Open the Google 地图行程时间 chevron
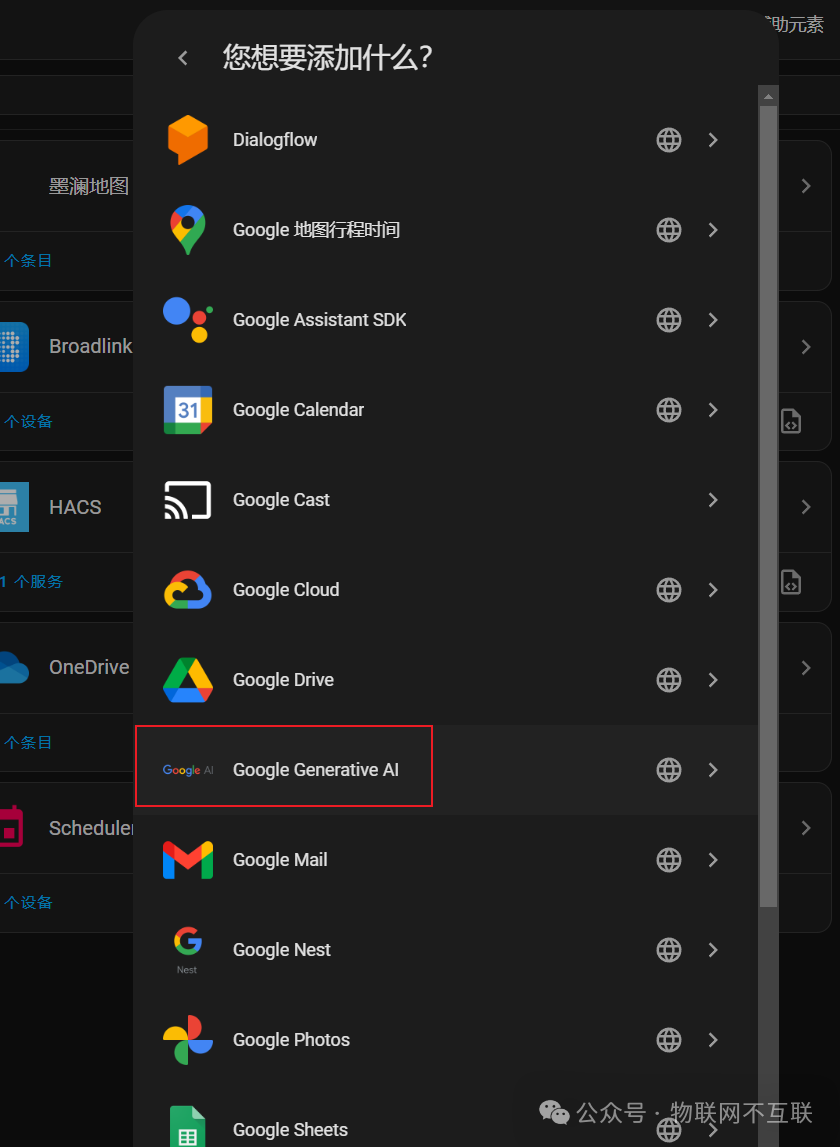The width and height of the screenshot is (840, 1147). click(713, 230)
